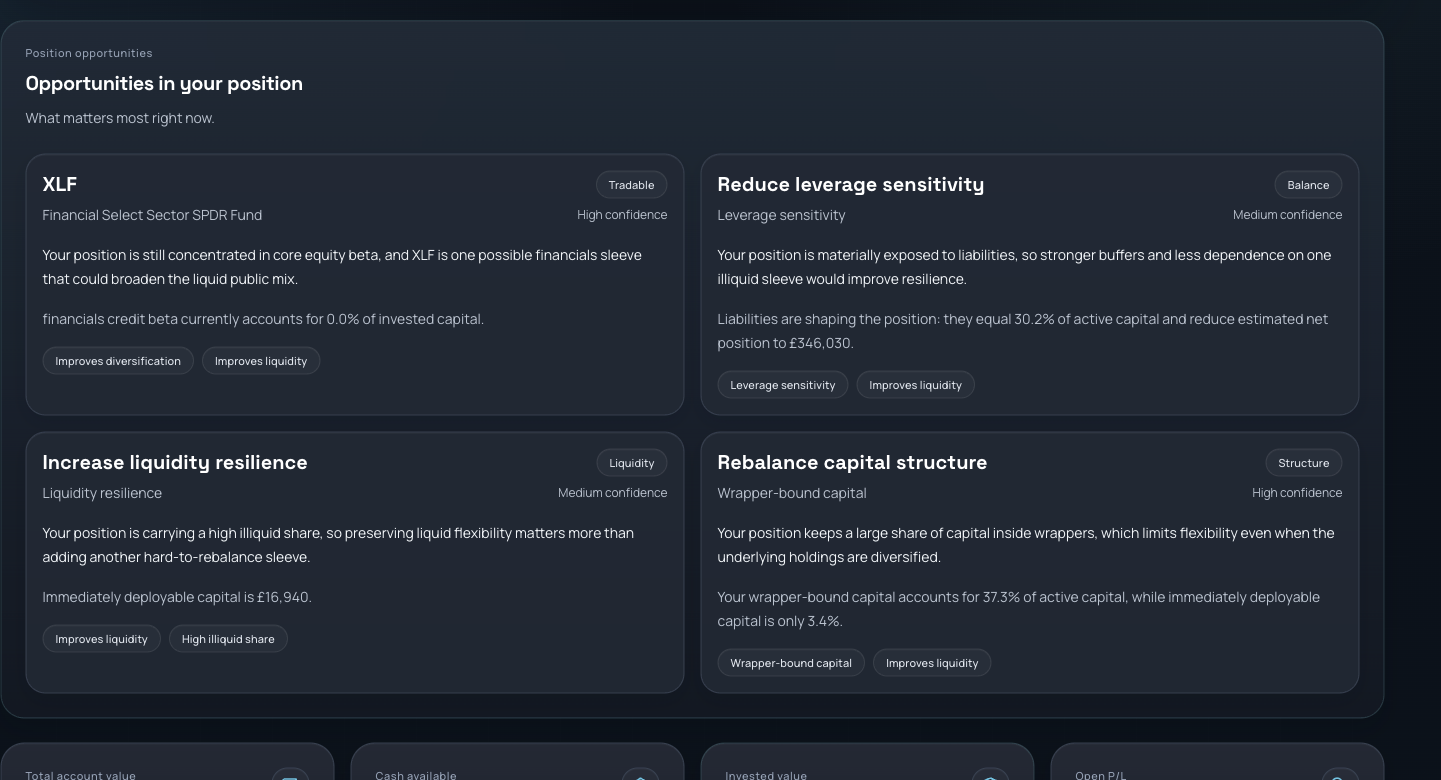Click 'Wrapper-bound capital' subtitle under Rebalance title
The image size is (1441, 780).
click(x=792, y=493)
